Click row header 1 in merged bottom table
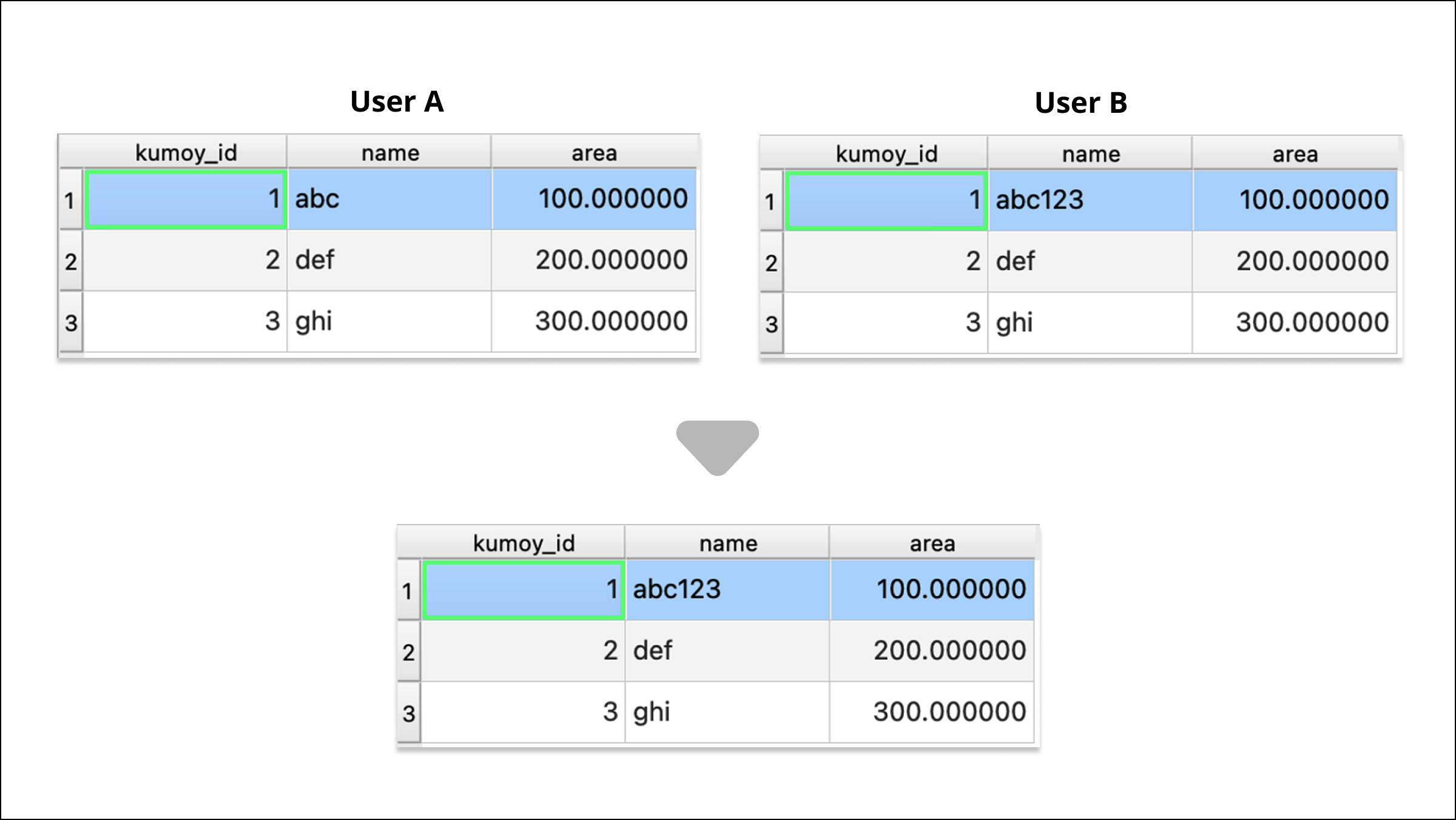1456x820 pixels. point(408,591)
